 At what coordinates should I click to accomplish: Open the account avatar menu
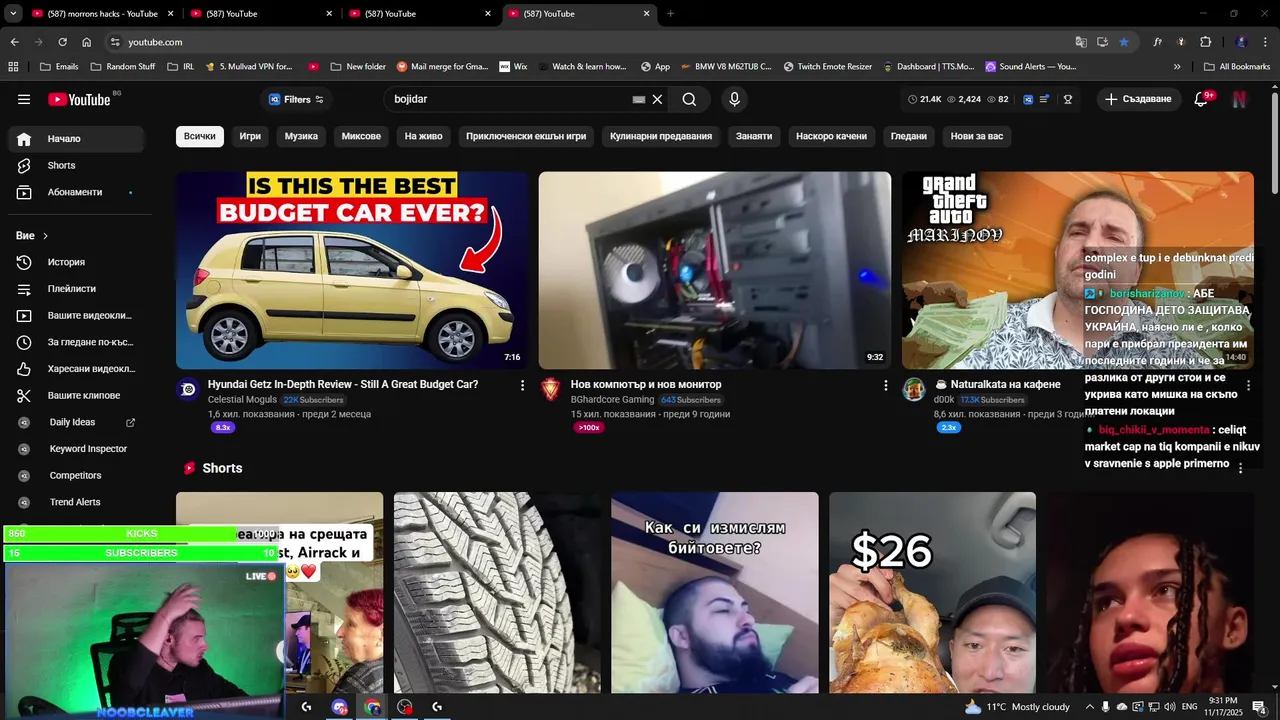click(x=1239, y=99)
